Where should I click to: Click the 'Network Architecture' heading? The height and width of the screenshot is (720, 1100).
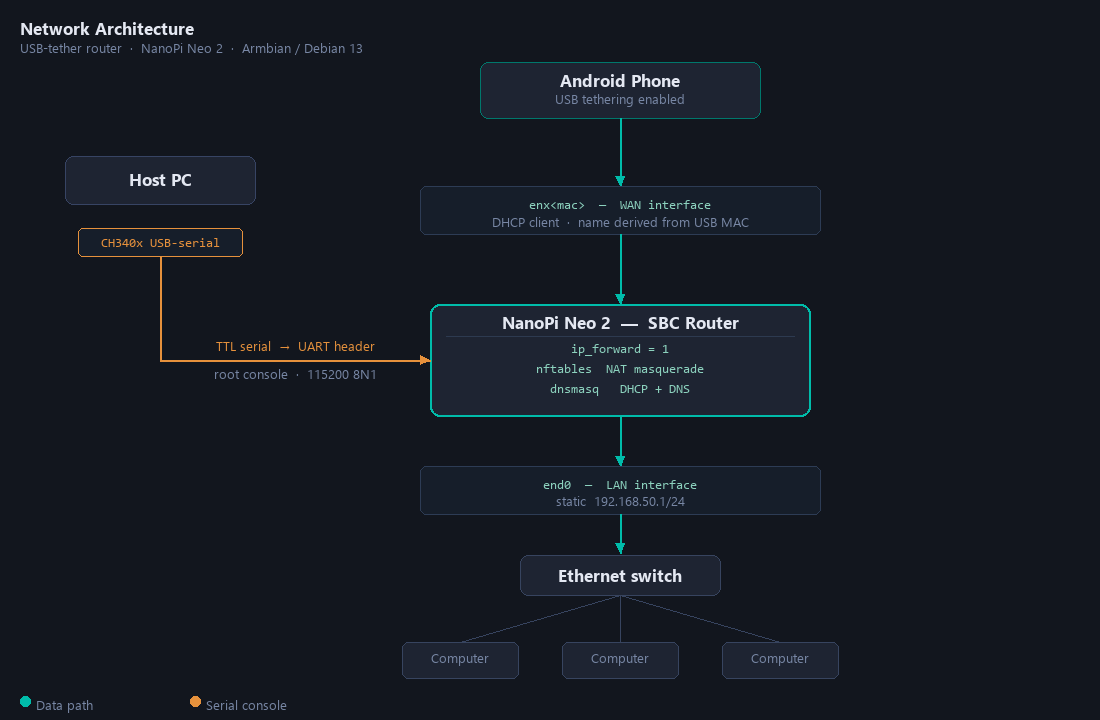107,29
